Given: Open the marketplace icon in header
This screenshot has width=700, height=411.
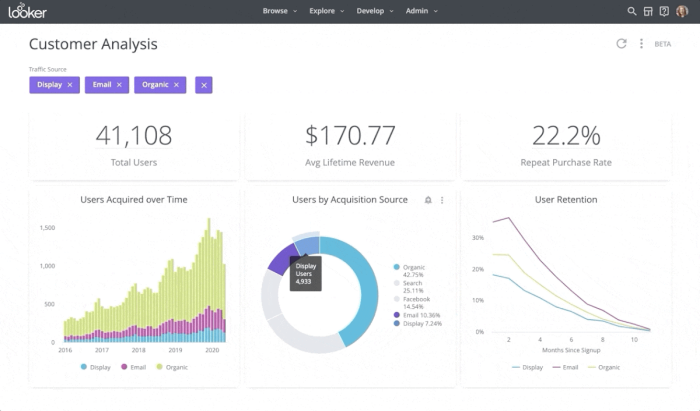Looking at the screenshot, I should click(x=648, y=11).
